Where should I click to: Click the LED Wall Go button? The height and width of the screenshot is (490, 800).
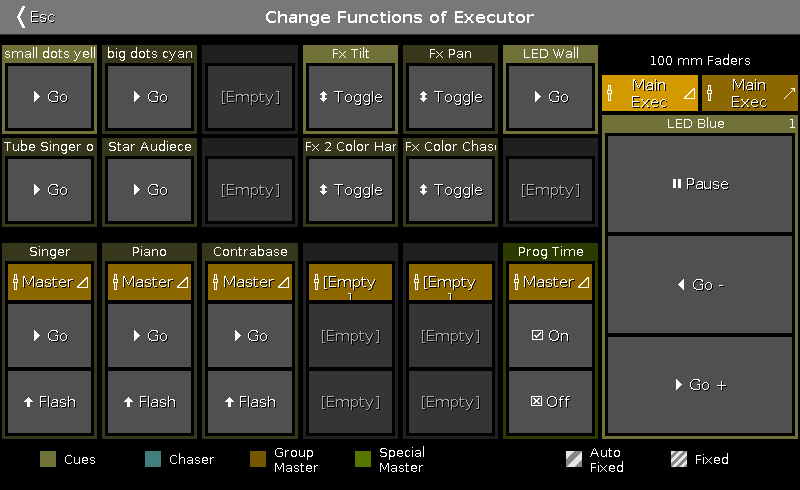(x=551, y=96)
